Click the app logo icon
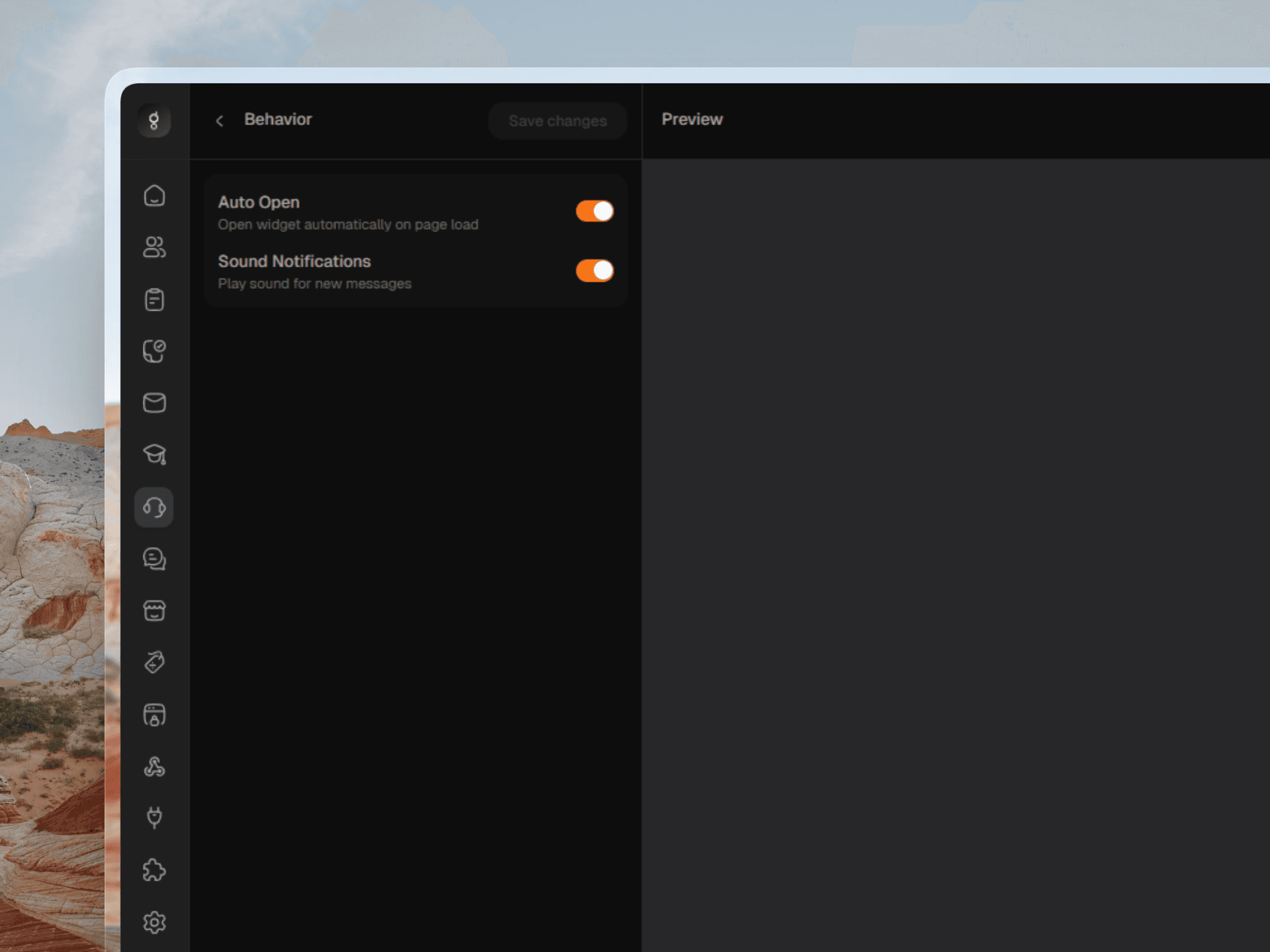This screenshot has height=952, width=1270. tap(153, 120)
